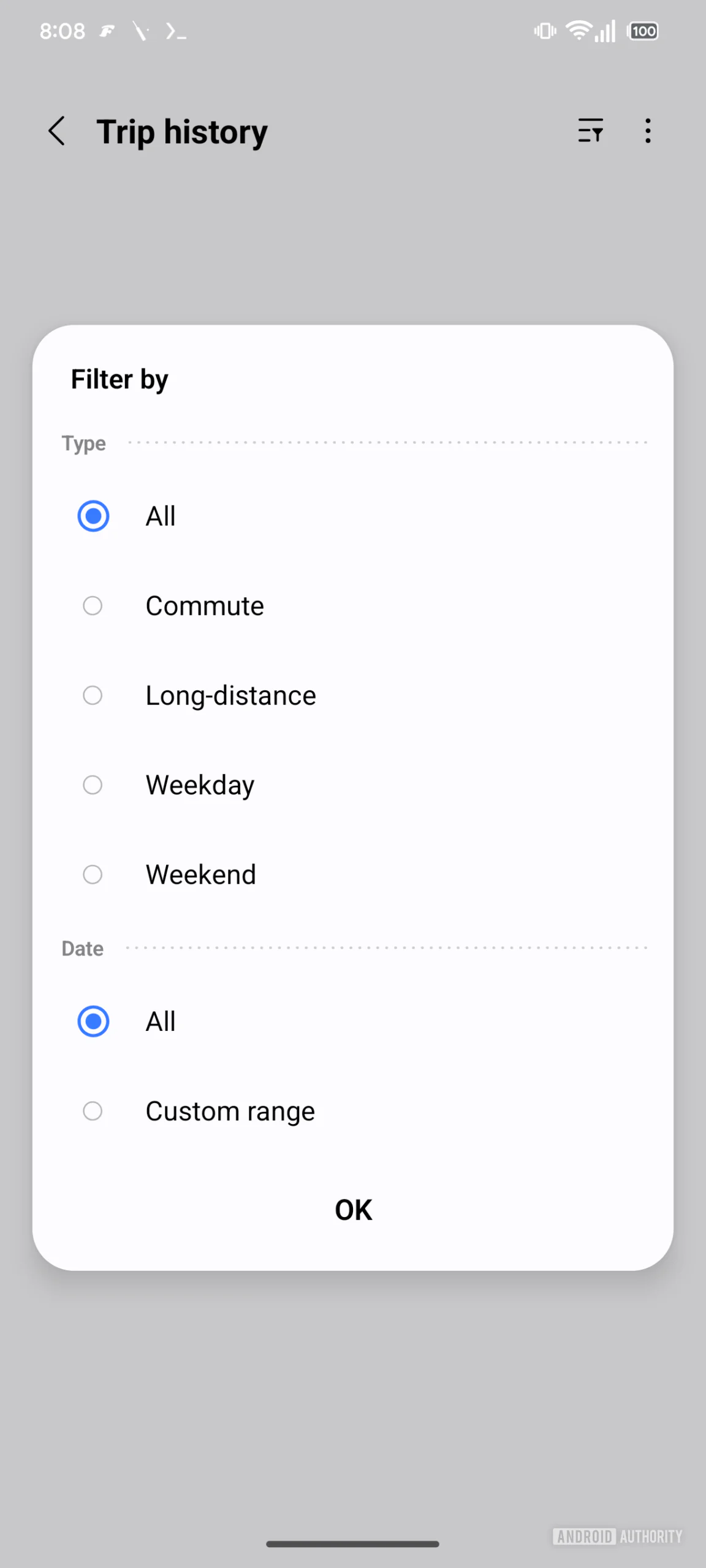
Task: Tap the clock showing 8:08
Action: (x=63, y=31)
